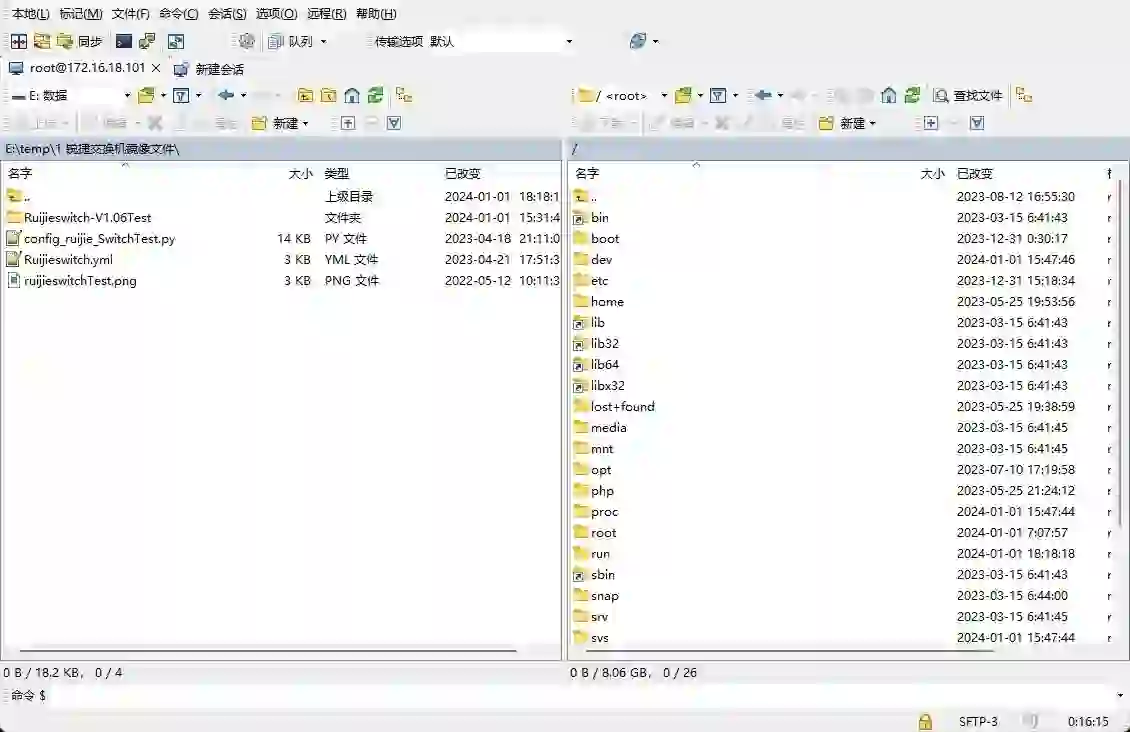The height and width of the screenshot is (732, 1130).
Task: Select the etc folder in remote panel
Action: tap(599, 280)
